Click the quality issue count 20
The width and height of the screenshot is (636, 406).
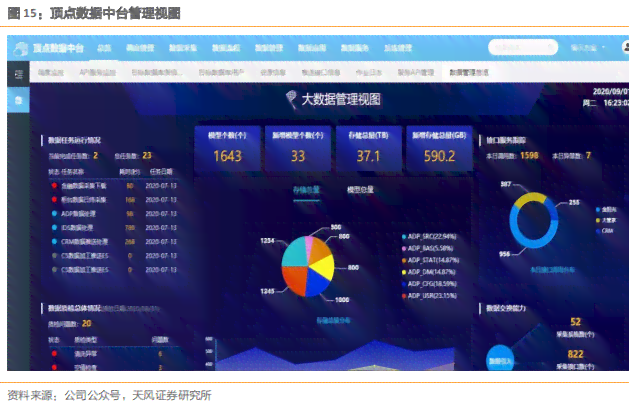point(86,323)
